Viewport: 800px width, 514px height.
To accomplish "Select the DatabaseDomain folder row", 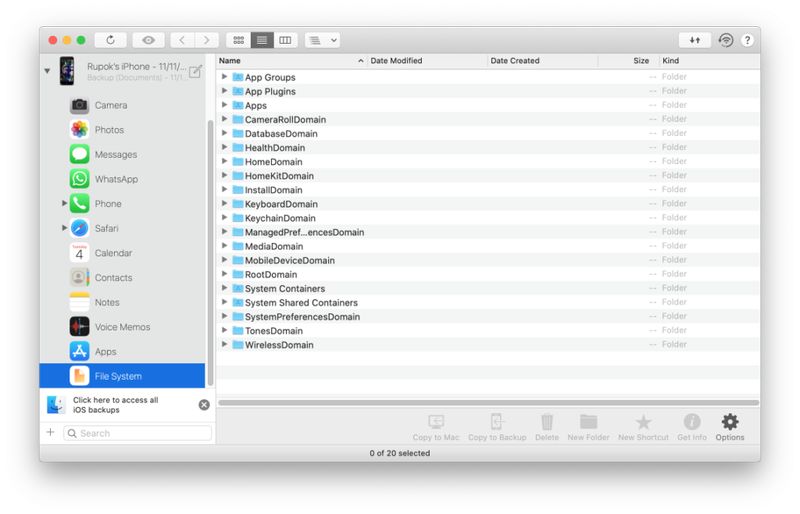I will click(488, 133).
